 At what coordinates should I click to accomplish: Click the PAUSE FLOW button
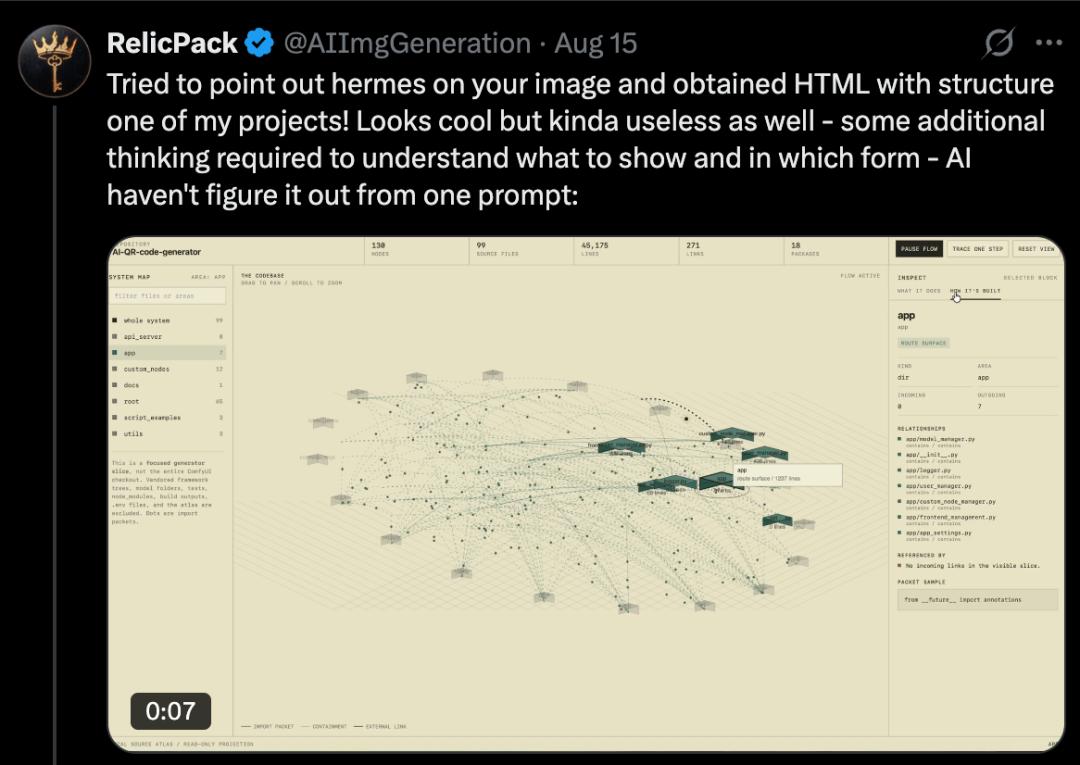tap(919, 249)
